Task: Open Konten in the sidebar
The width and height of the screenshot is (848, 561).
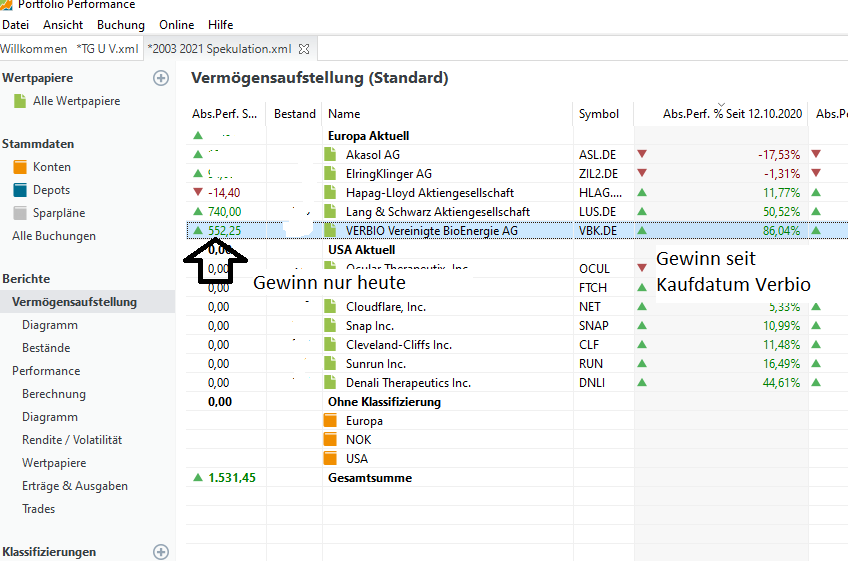Action: [x=52, y=167]
